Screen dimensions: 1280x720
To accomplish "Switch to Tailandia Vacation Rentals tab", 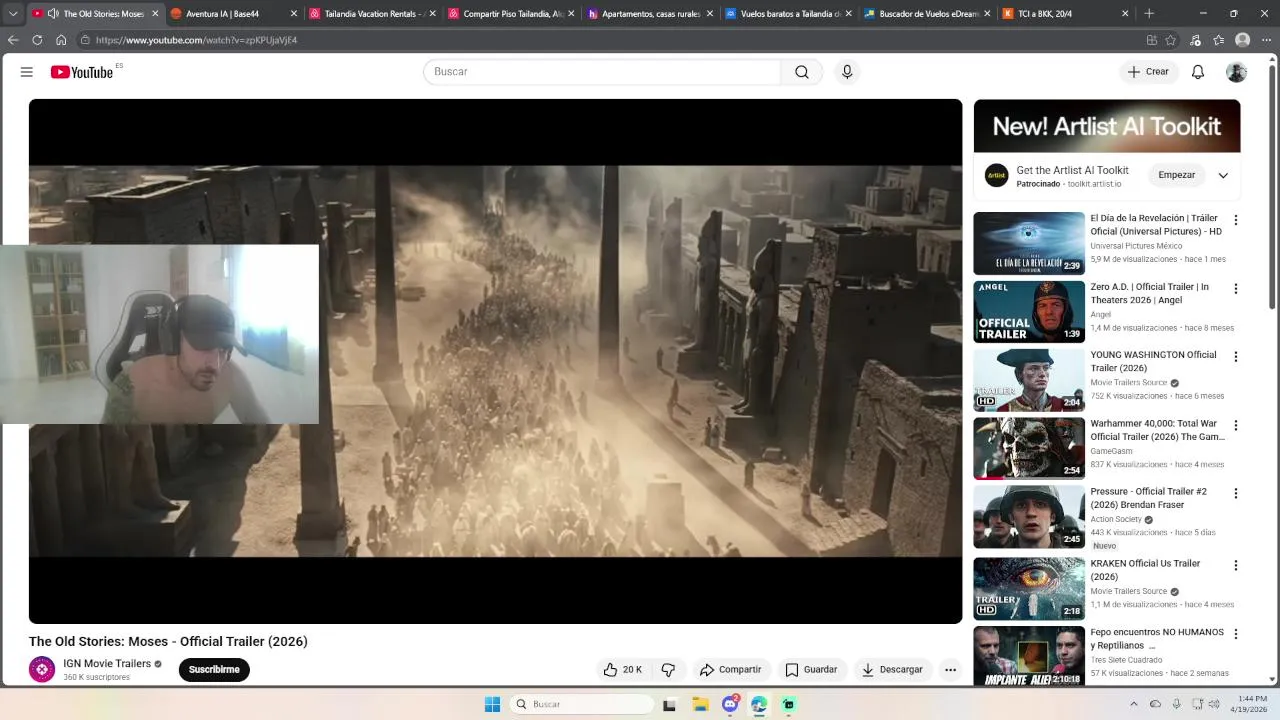I will coord(373,14).
